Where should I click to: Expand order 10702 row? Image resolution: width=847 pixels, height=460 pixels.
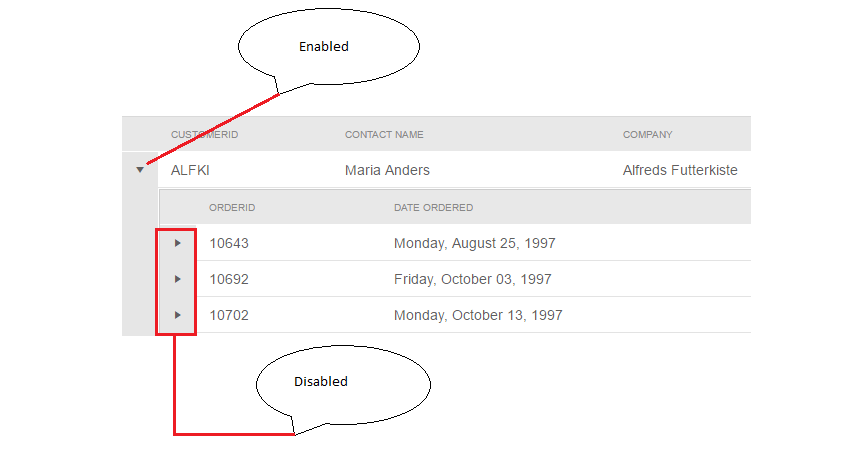pos(177,315)
